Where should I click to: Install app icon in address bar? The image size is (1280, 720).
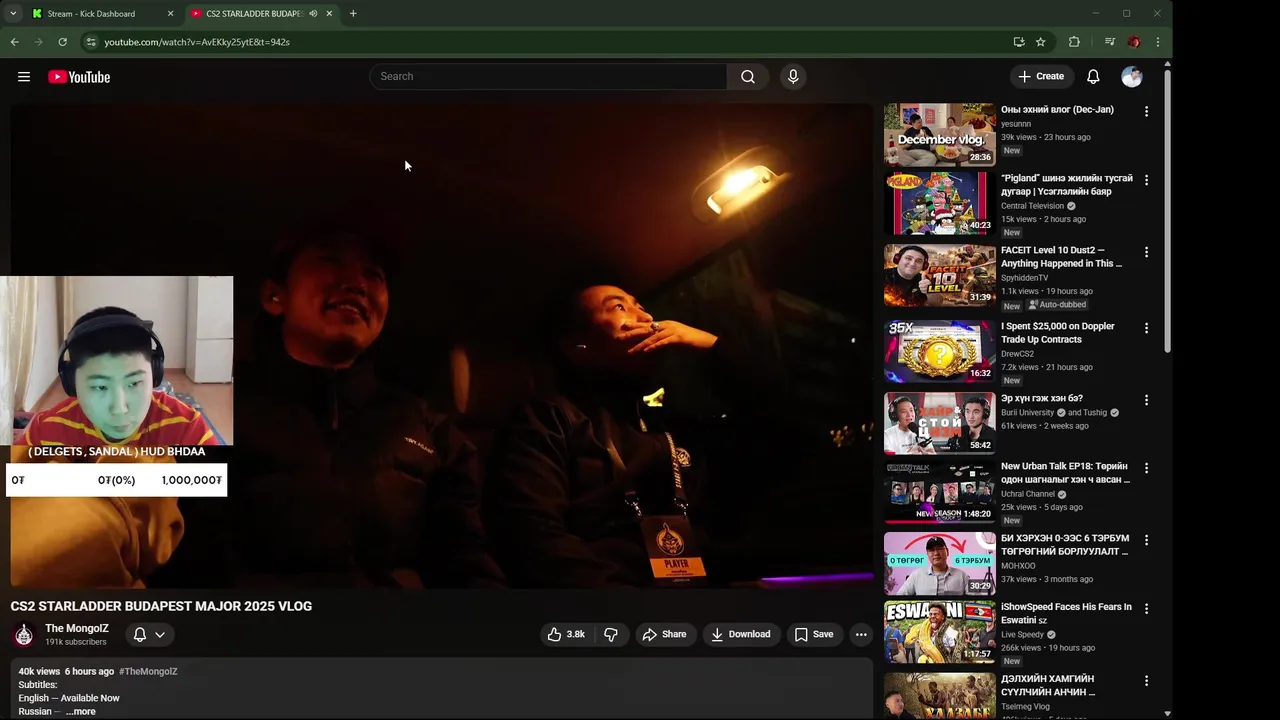(x=1019, y=42)
